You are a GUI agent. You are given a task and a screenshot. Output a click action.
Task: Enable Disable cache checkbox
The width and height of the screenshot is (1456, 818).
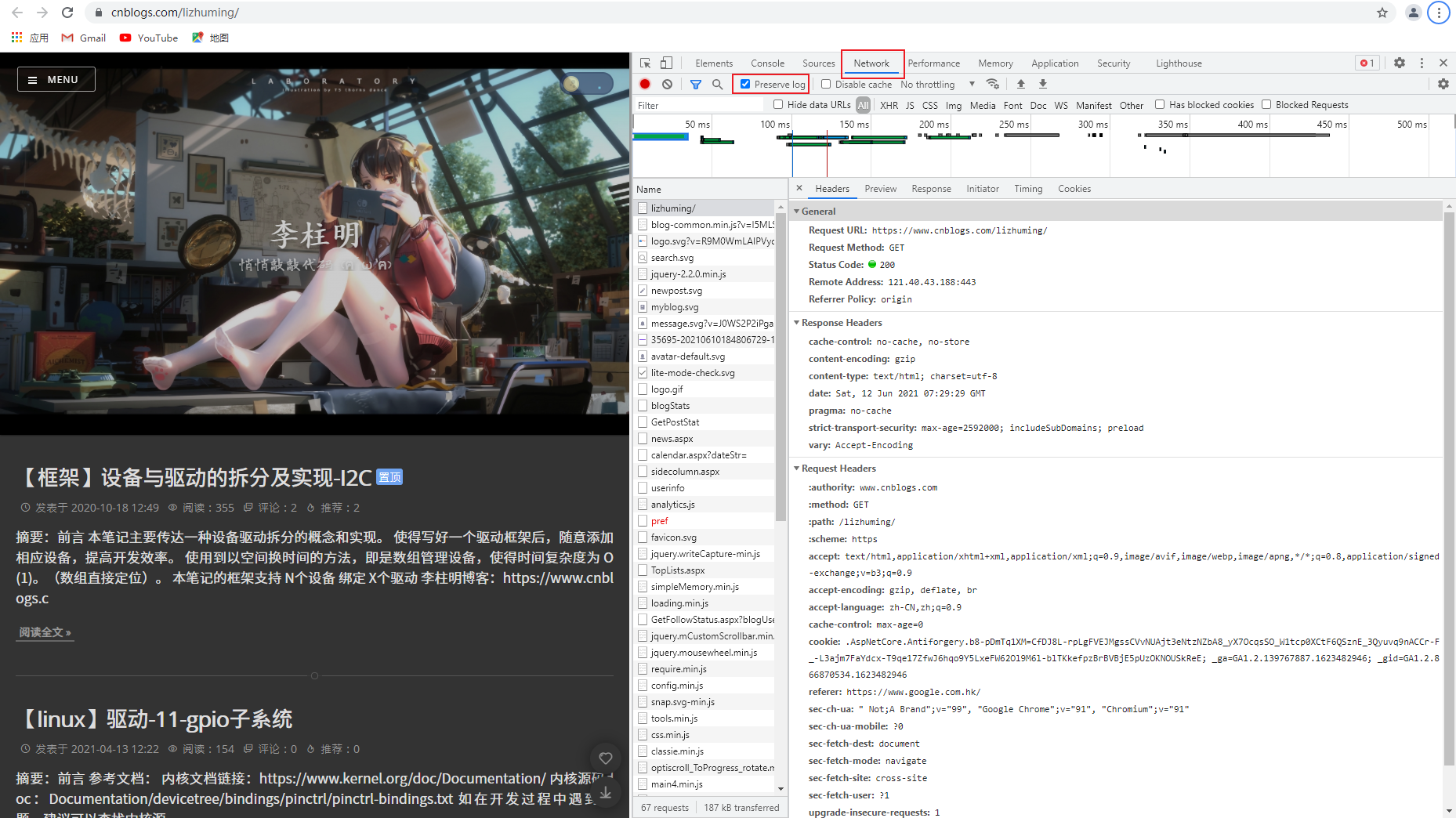pyautogui.click(x=826, y=84)
